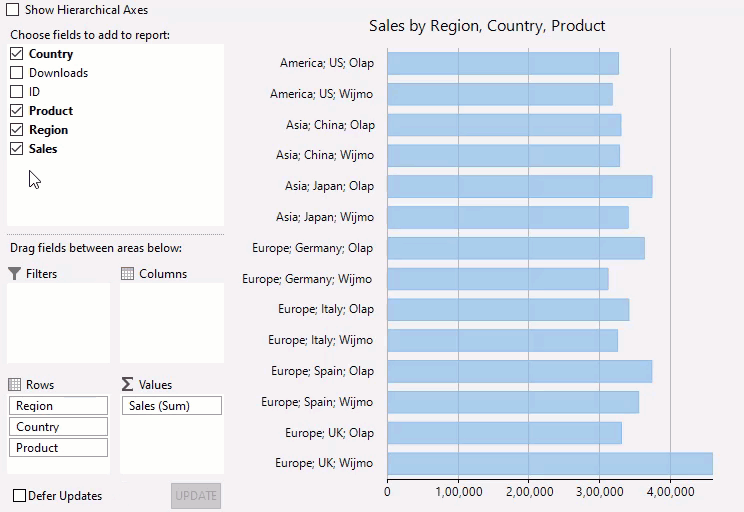Select the Product item in Rows
The height and width of the screenshot is (512, 744).
coord(58,448)
